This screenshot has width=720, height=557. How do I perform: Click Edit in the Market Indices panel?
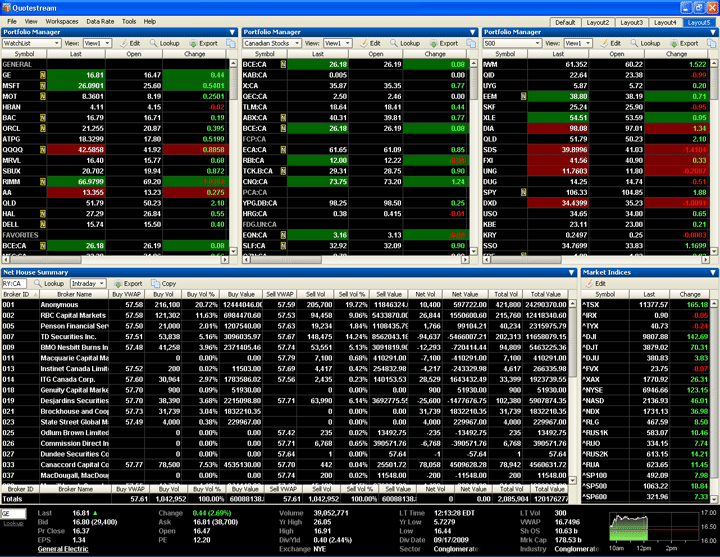pos(596,284)
